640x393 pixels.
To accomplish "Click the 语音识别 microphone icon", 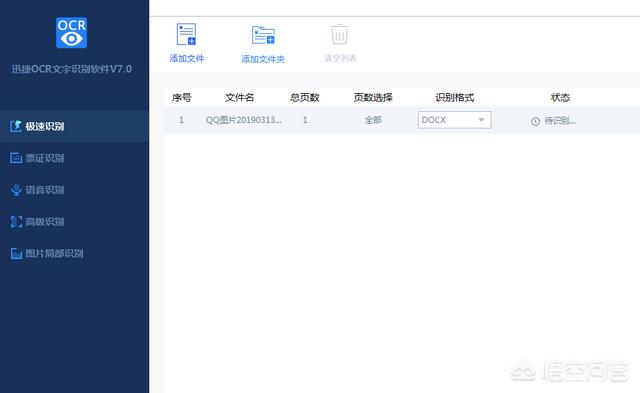I will tap(16, 190).
